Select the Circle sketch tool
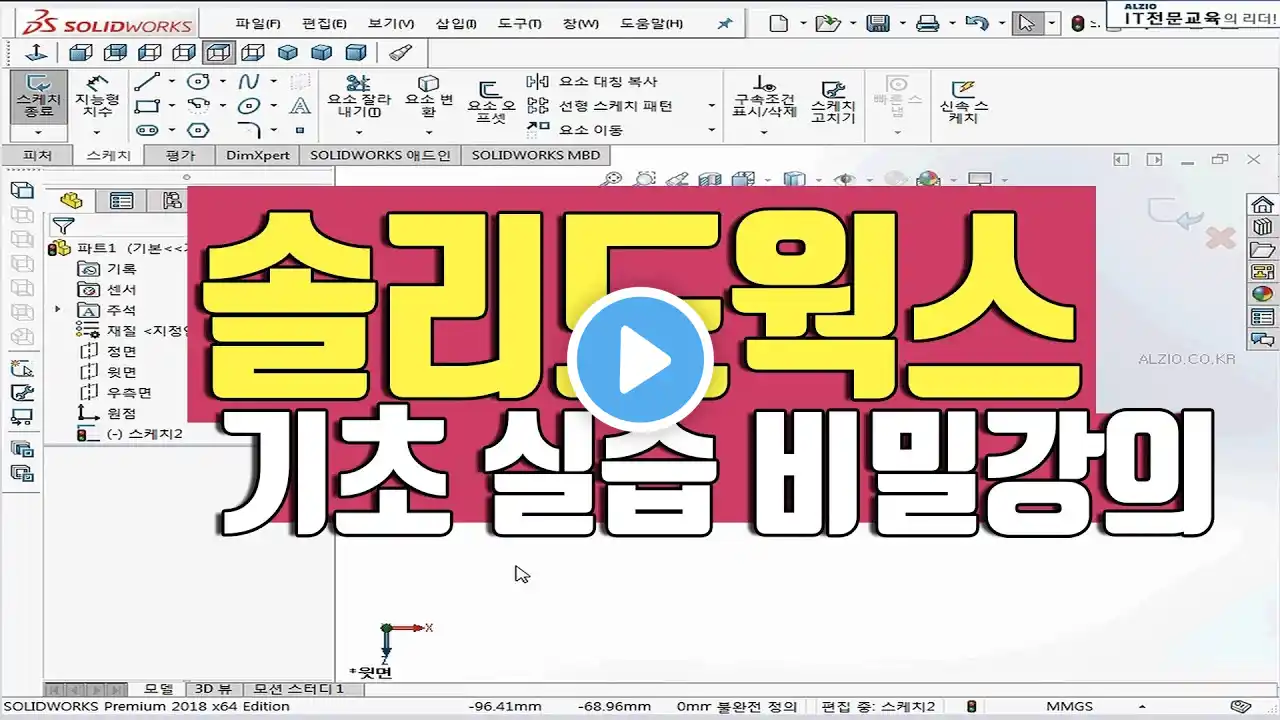This screenshot has width=1280, height=720. click(x=199, y=81)
